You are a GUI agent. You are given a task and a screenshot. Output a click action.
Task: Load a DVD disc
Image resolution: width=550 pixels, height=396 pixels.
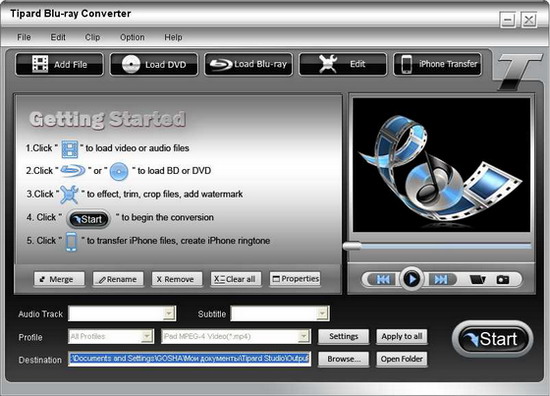pyautogui.click(x=154, y=64)
